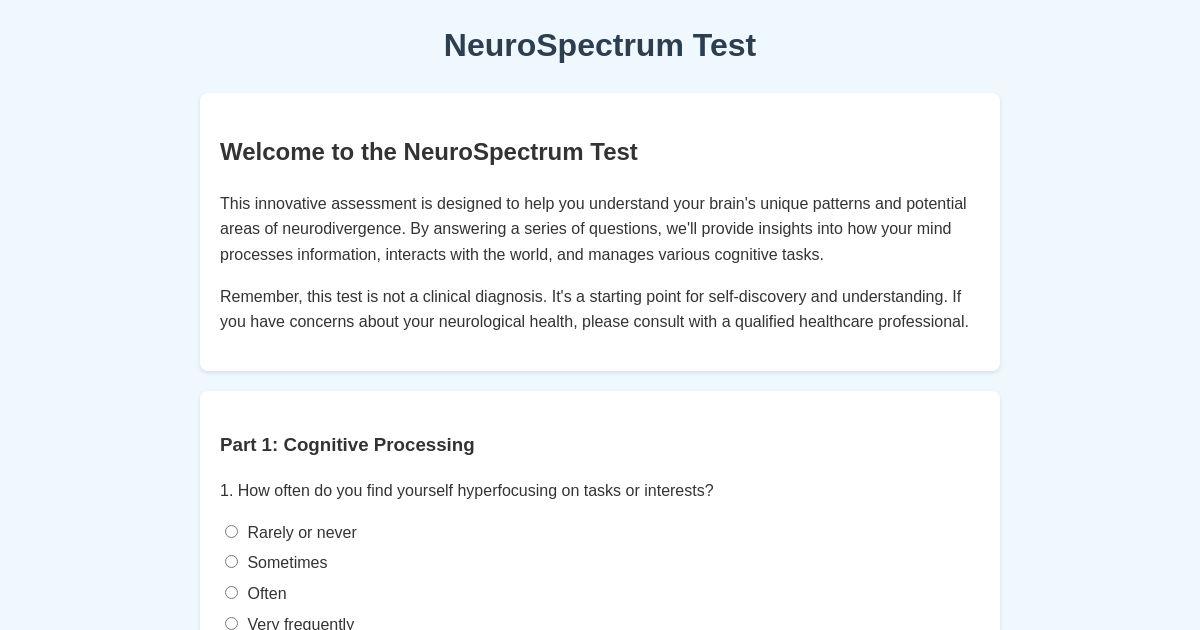Image resolution: width=1200 pixels, height=630 pixels.
Task: Click question 1 about hyperfocusing on tasks
Action: pyautogui.click(x=467, y=490)
